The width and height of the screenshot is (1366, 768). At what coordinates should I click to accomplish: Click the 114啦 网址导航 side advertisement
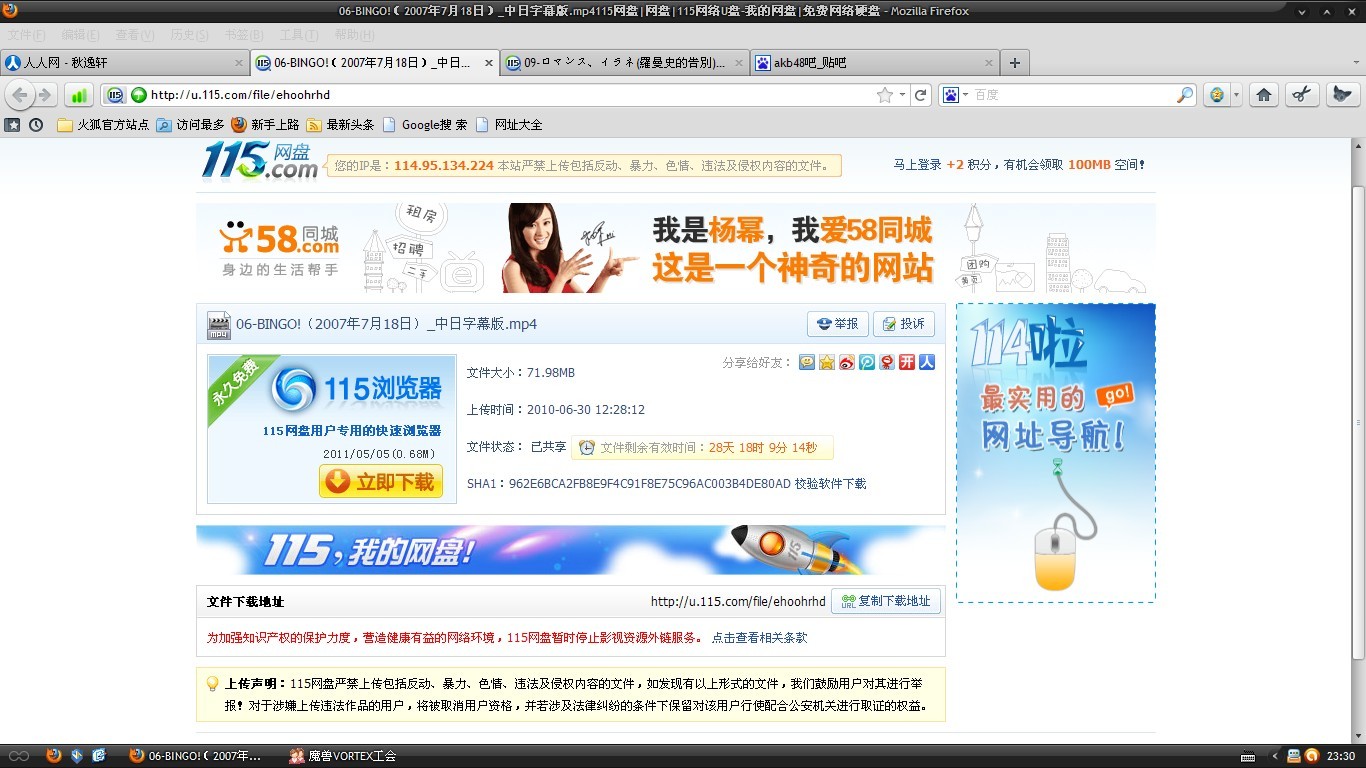1056,453
